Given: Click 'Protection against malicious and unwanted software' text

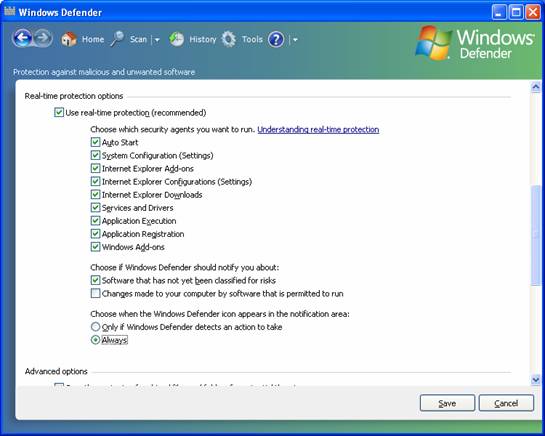Looking at the screenshot, I should coord(104,72).
